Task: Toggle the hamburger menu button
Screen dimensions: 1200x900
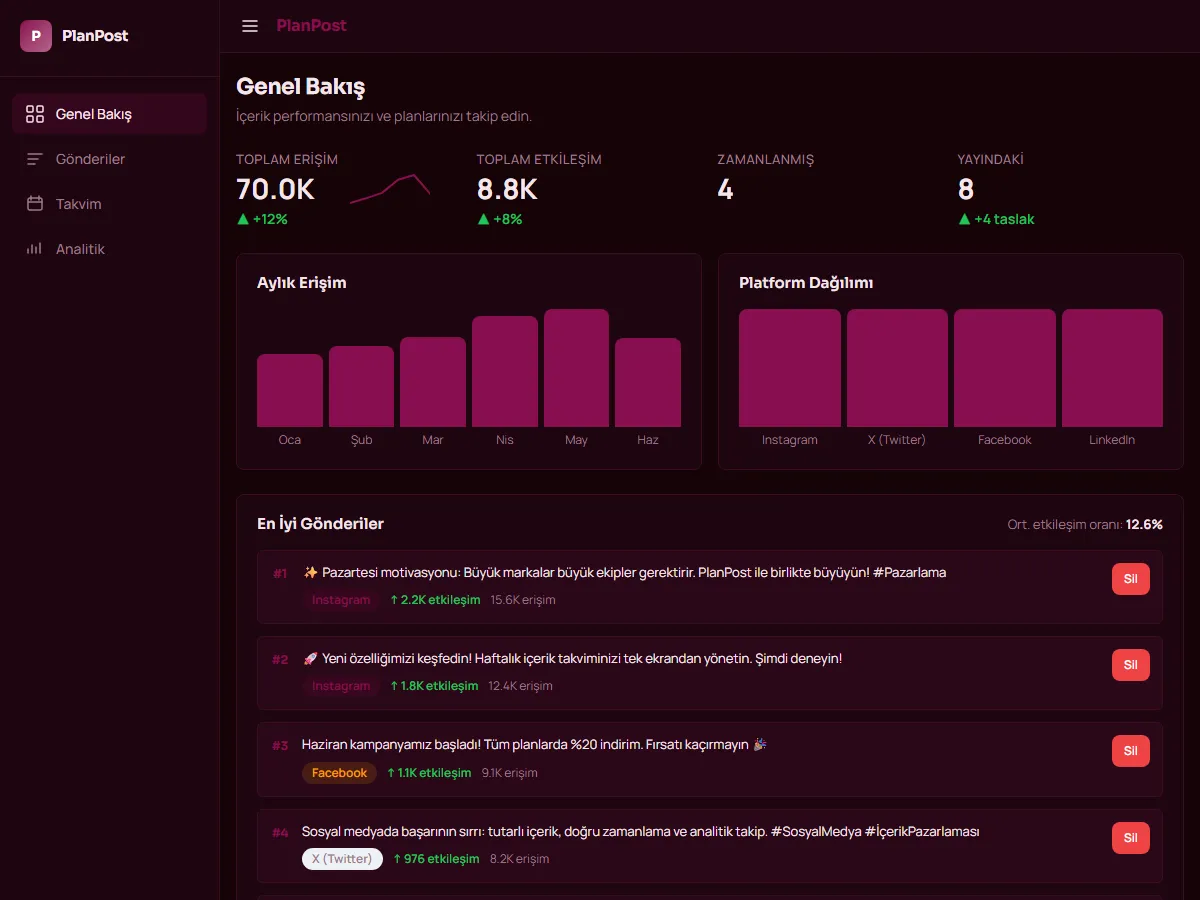Action: [x=250, y=26]
